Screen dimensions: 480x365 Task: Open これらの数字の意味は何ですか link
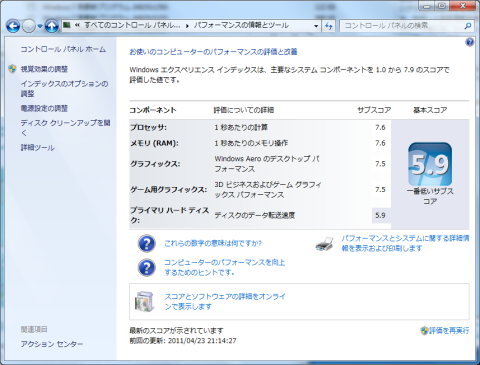point(213,243)
